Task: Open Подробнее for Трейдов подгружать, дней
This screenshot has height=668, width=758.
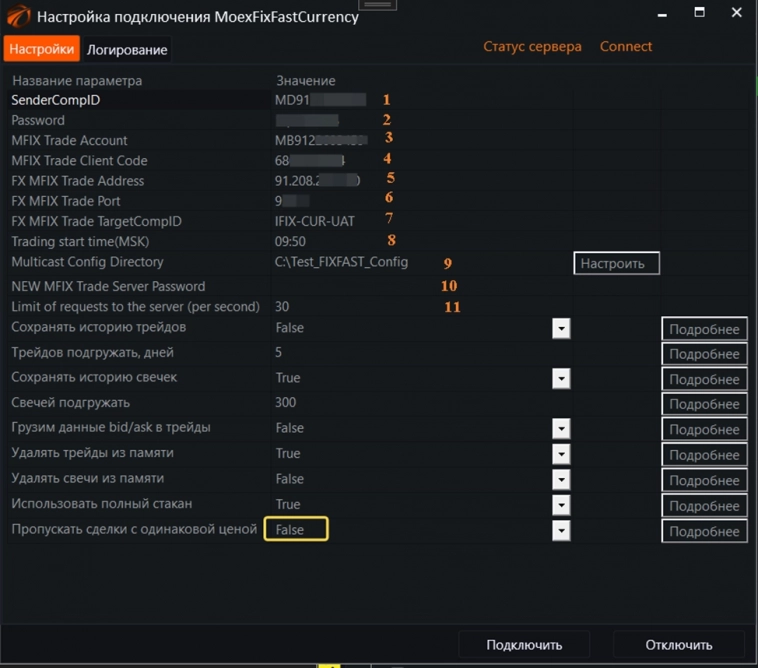Action: coord(704,354)
